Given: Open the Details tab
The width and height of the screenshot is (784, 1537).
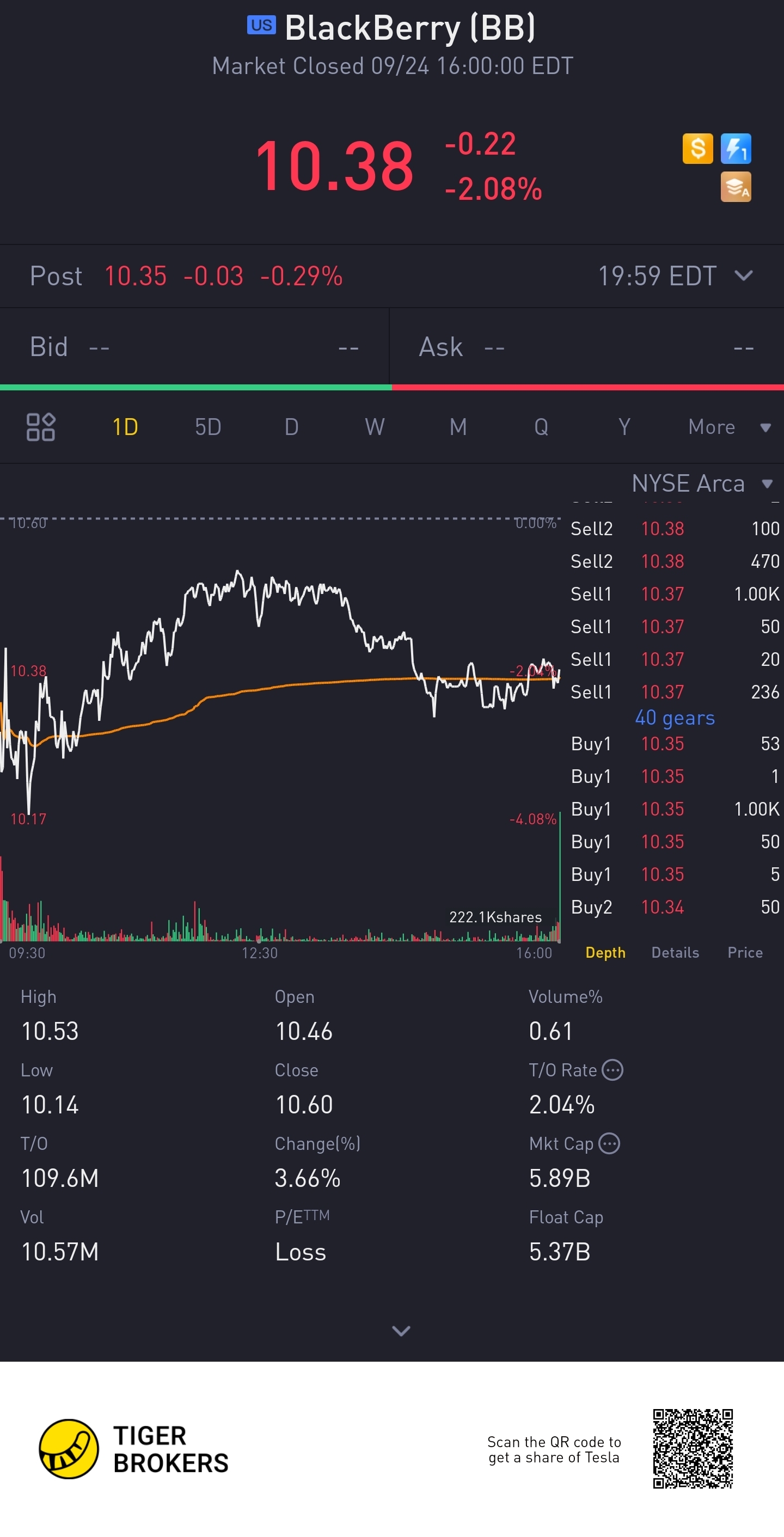Looking at the screenshot, I should tap(676, 952).
